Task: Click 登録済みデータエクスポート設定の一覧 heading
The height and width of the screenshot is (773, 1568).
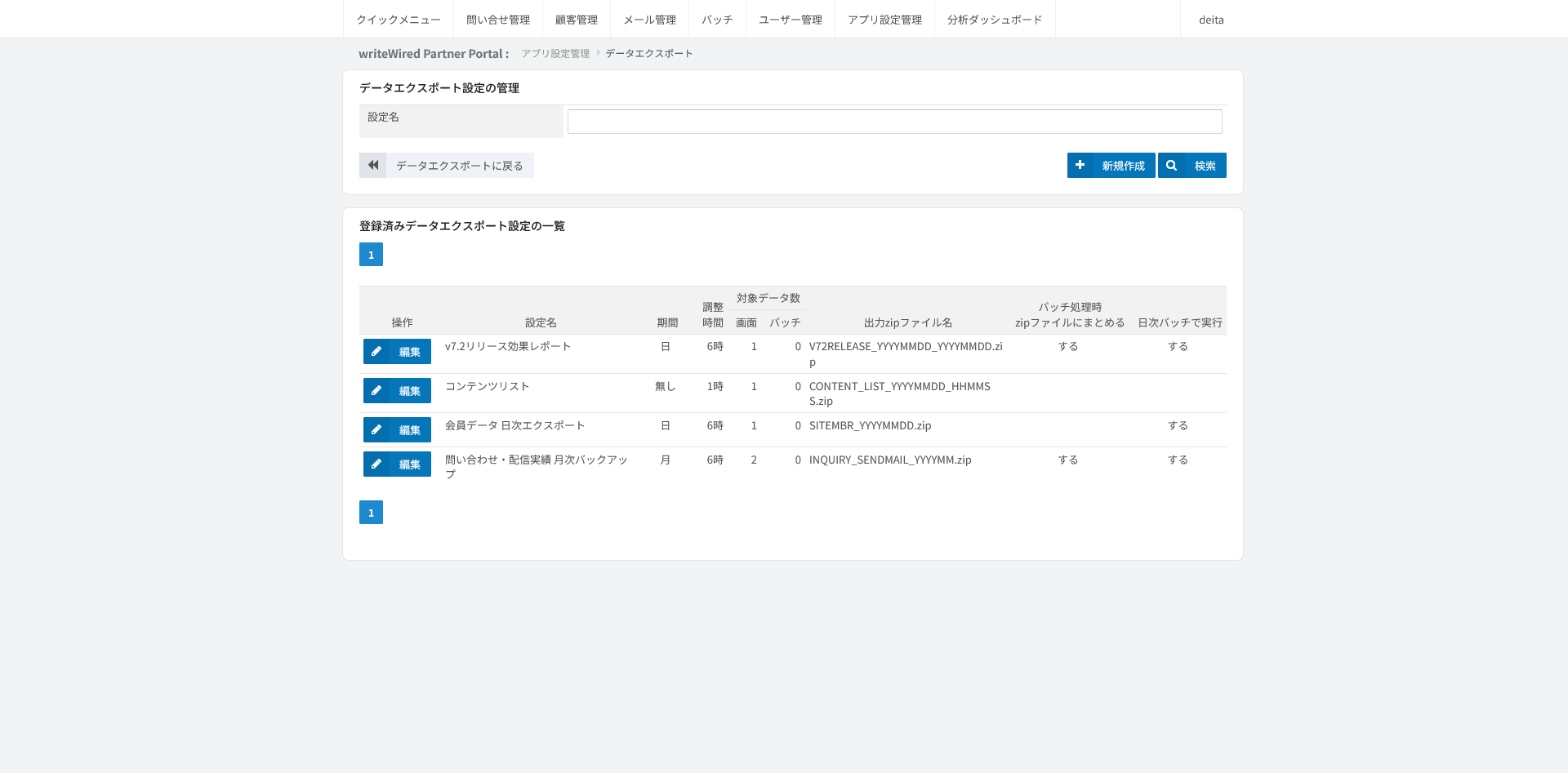Action: point(462,226)
